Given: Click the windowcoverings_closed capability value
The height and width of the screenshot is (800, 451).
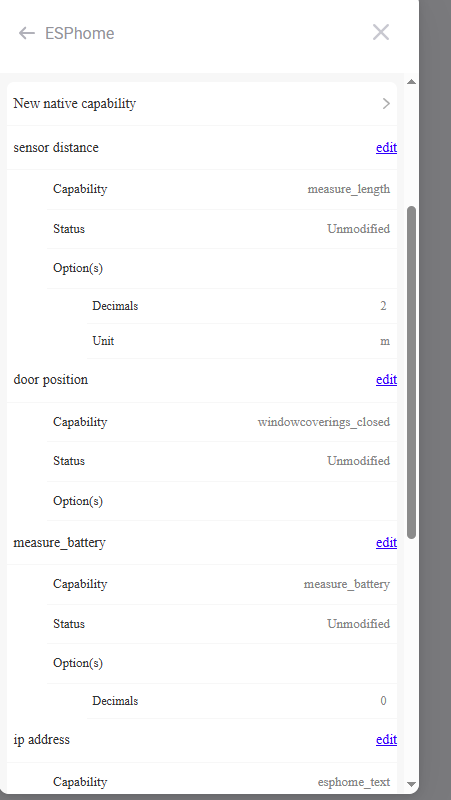Looking at the screenshot, I should (324, 422).
